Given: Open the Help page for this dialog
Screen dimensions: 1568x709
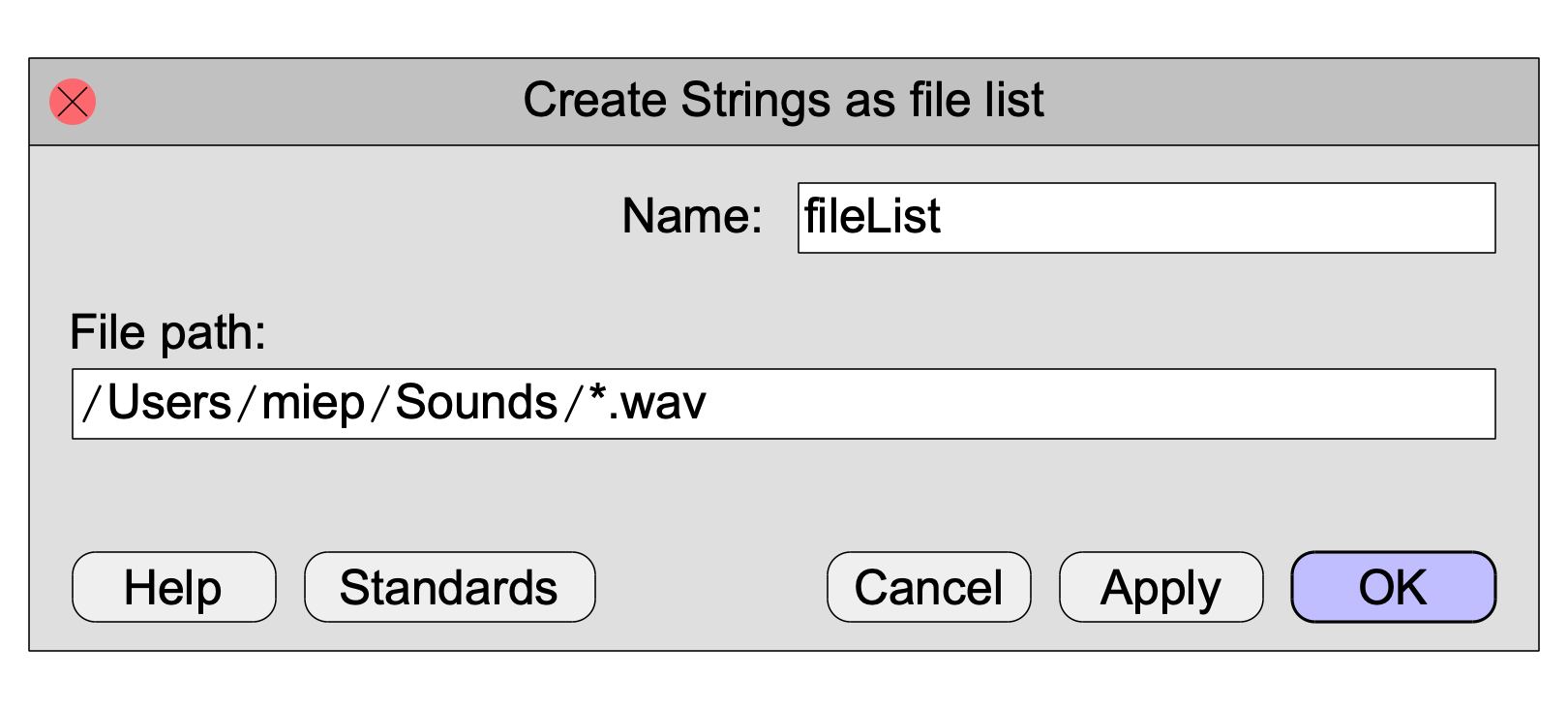Looking at the screenshot, I should click(174, 587).
